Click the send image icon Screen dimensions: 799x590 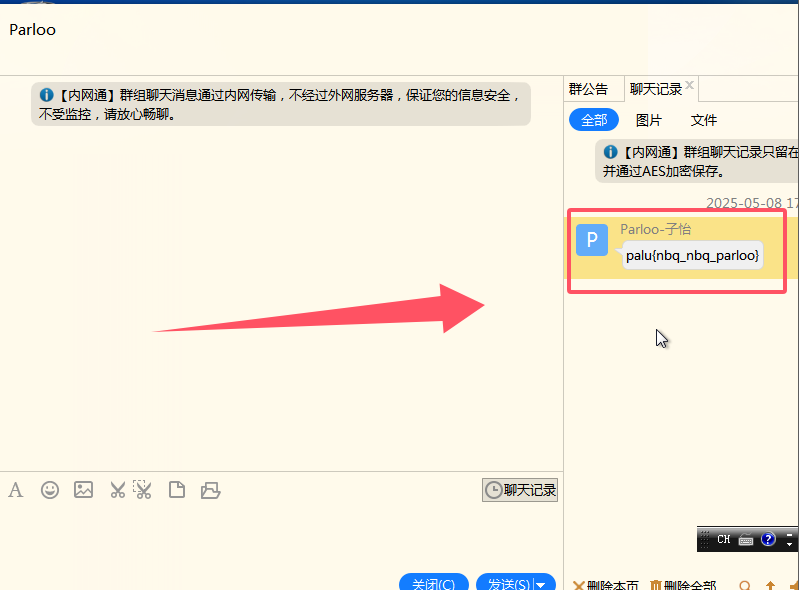click(84, 490)
